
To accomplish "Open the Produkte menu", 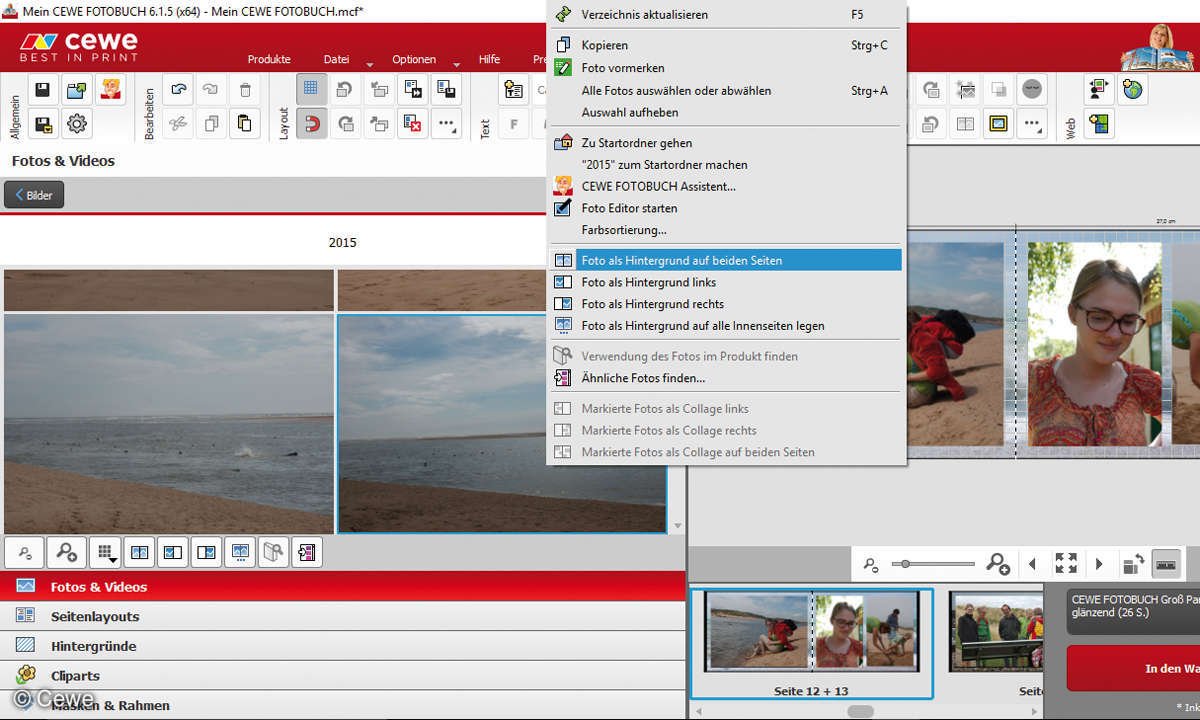I will pos(269,59).
